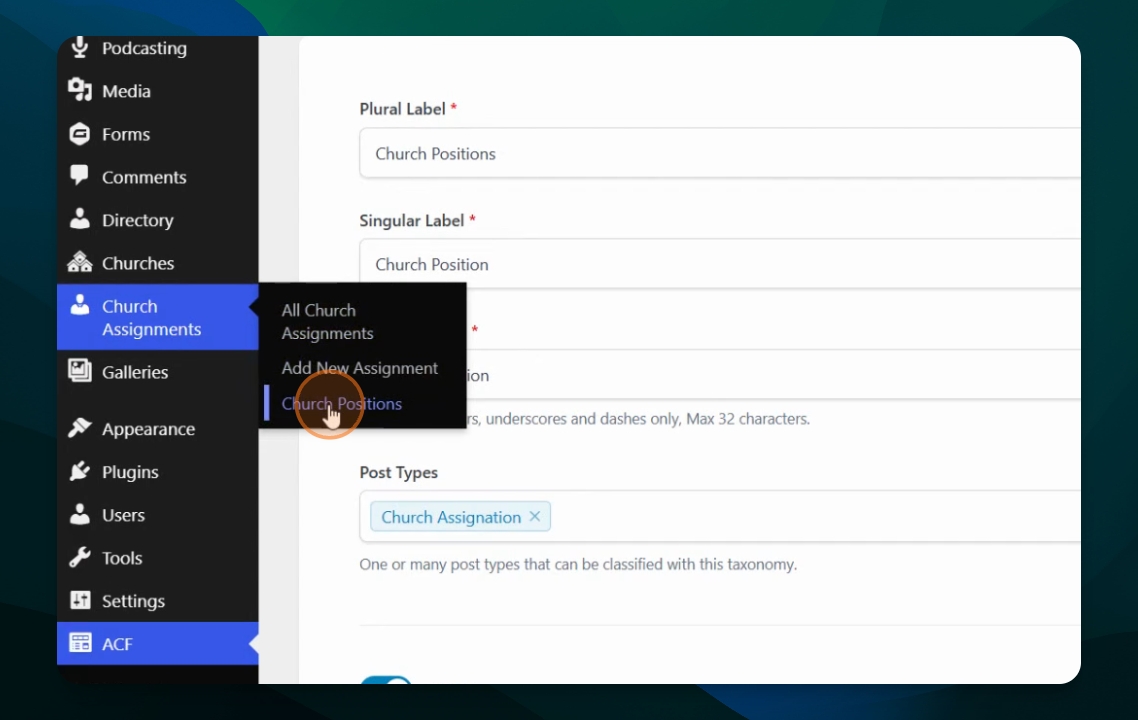Click the Users person icon
The image size is (1138, 720).
[79, 514]
